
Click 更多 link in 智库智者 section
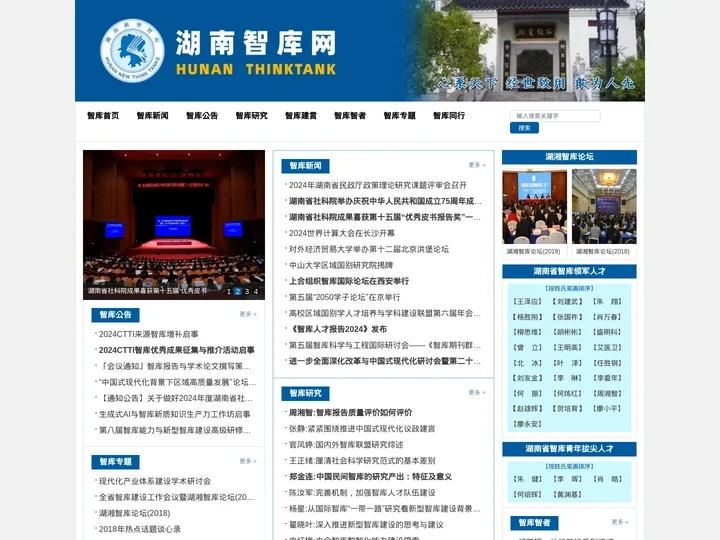(x=620, y=522)
